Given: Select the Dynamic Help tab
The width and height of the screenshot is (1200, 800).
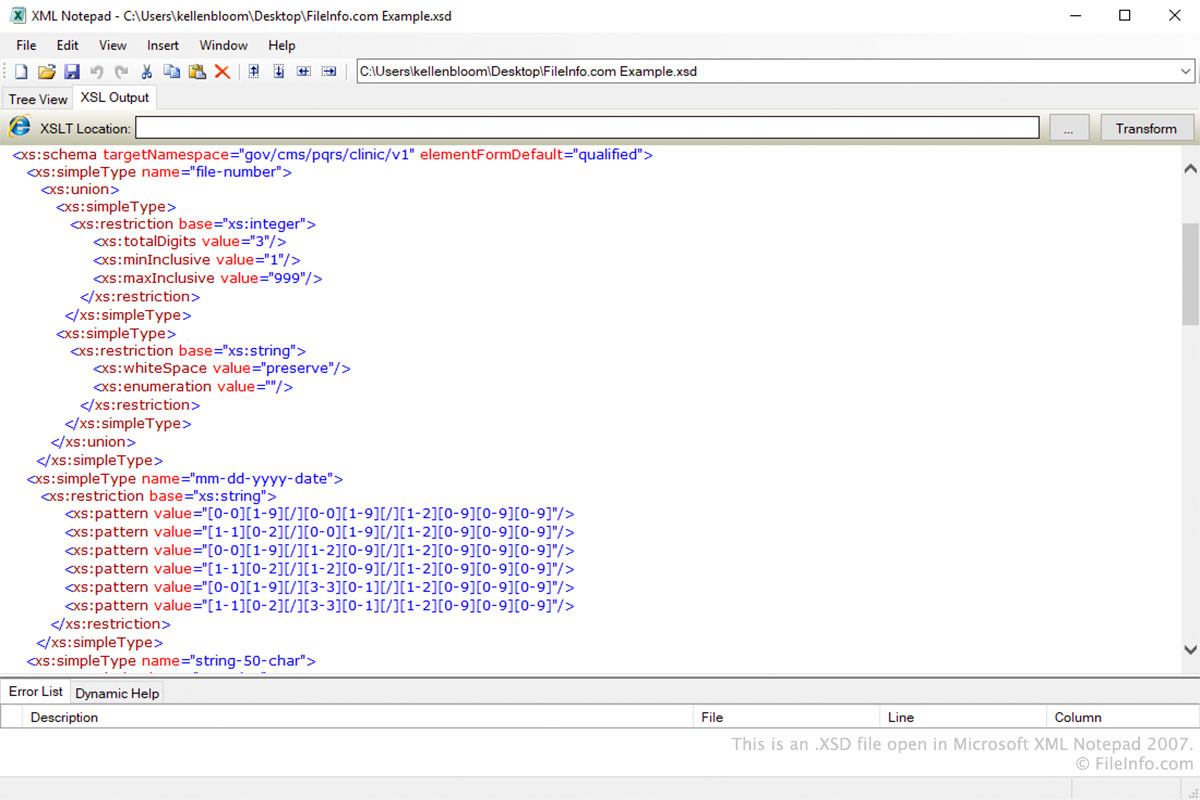Looking at the screenshot, I should pos(116,692).
